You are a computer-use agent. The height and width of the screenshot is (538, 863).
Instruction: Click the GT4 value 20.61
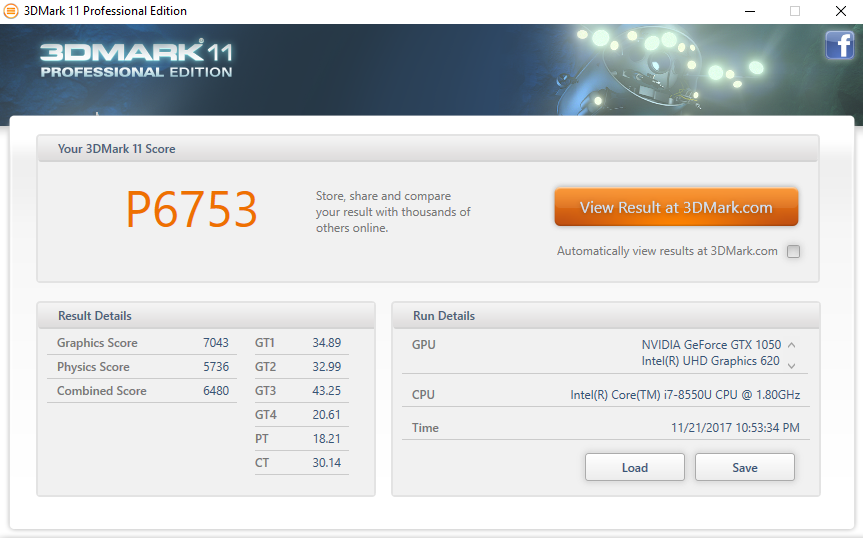coord(326,415)
